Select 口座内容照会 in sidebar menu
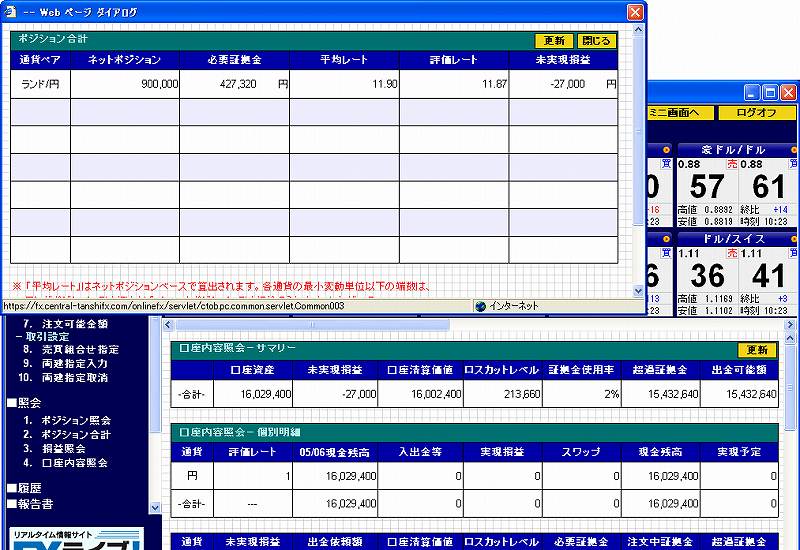The width and height of the screenshot is (800, 550). click(74, 463)
